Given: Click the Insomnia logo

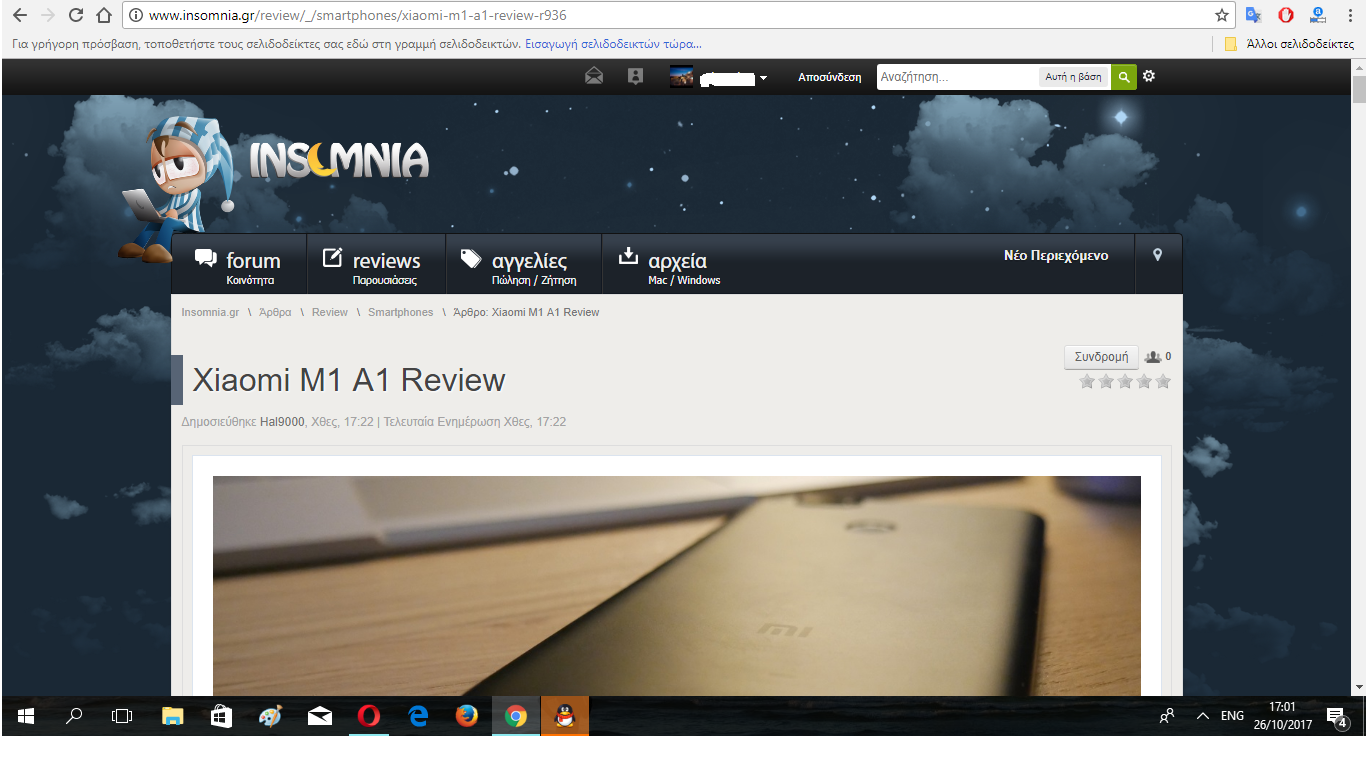Looking at the screenshot, I should click(x=338, y=160).
